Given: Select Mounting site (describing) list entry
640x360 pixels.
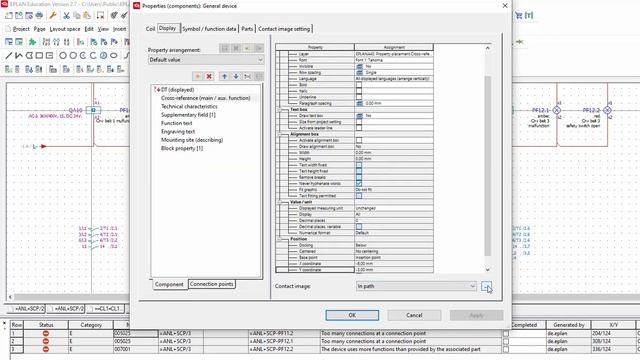Looking at the screenshot, I should tap(192, 140).
